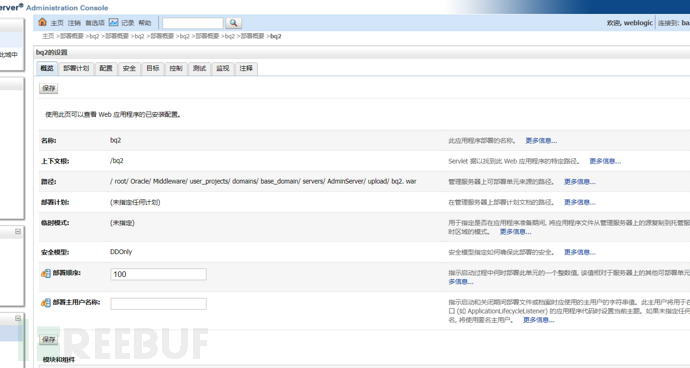
Task: Open the 概览 tab
Action: point(47,68)
